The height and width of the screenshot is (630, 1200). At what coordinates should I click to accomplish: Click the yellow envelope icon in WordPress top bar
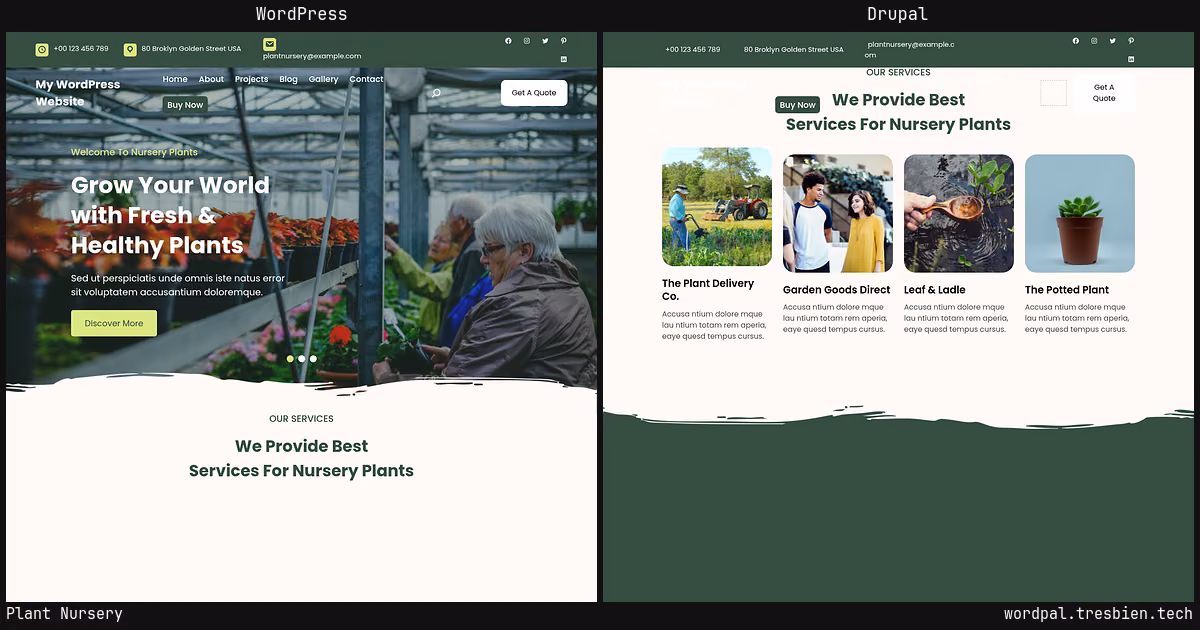point(270,44)
